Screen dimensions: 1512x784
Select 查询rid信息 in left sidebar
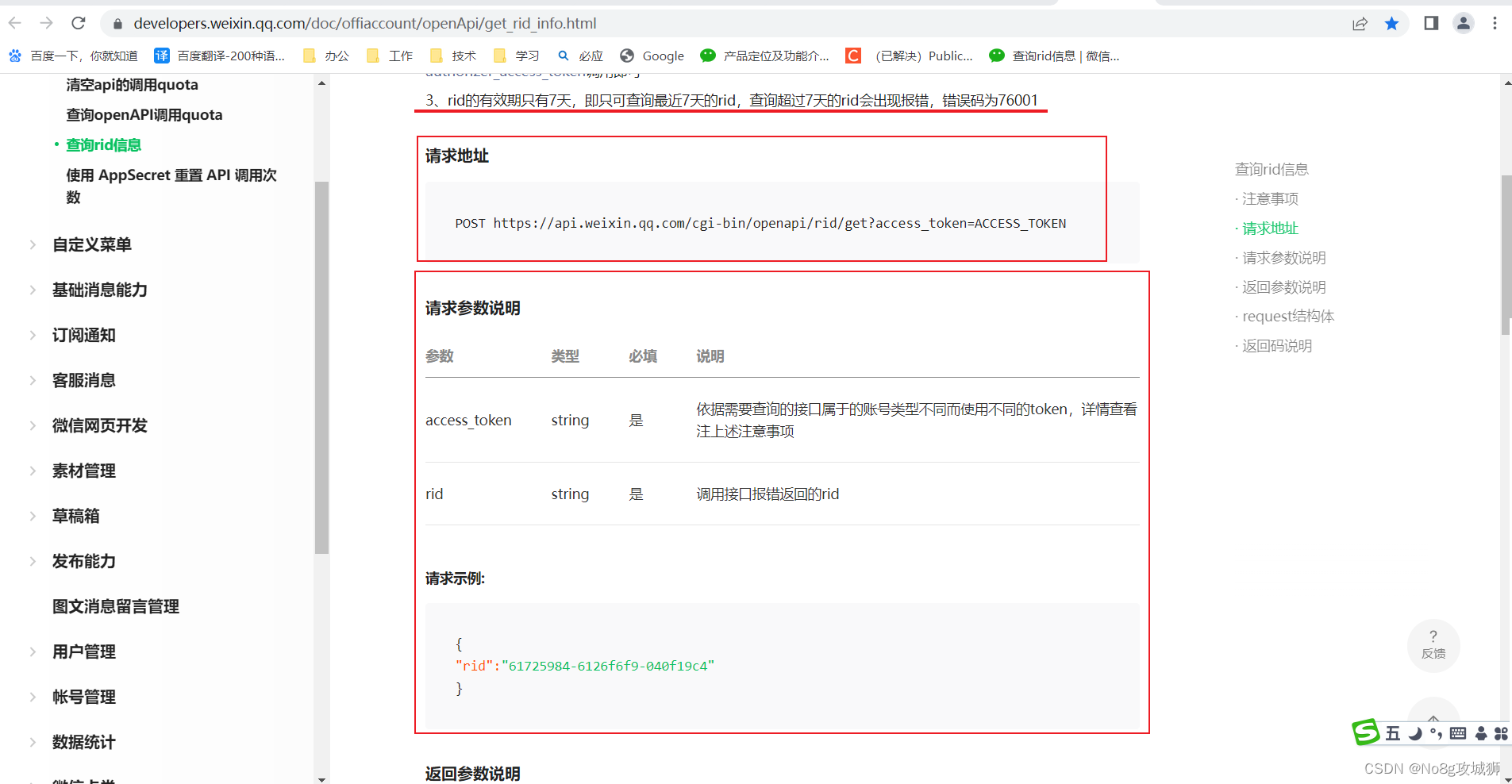[x=103, y=145]
